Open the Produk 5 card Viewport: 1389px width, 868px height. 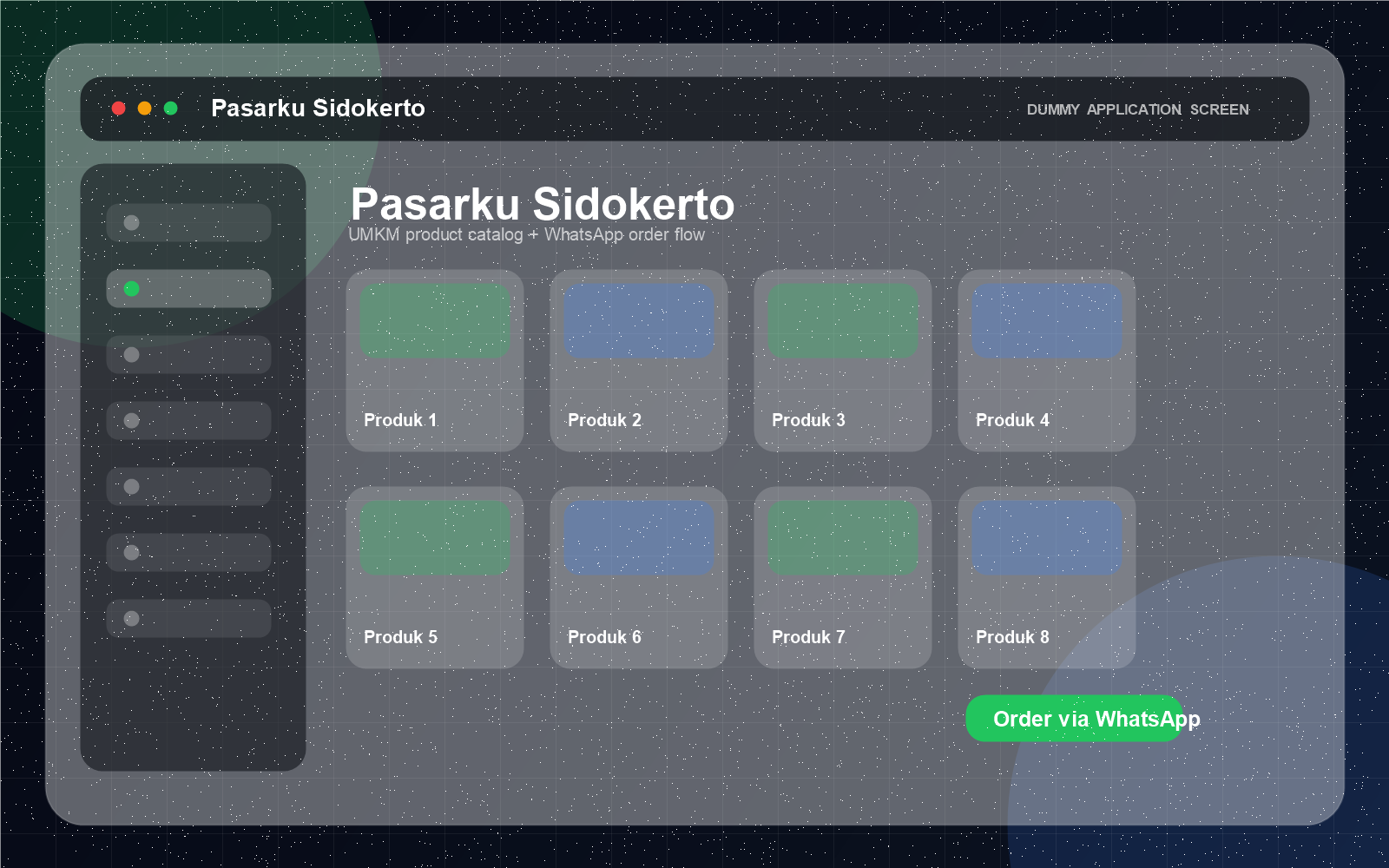coord(435,577)
